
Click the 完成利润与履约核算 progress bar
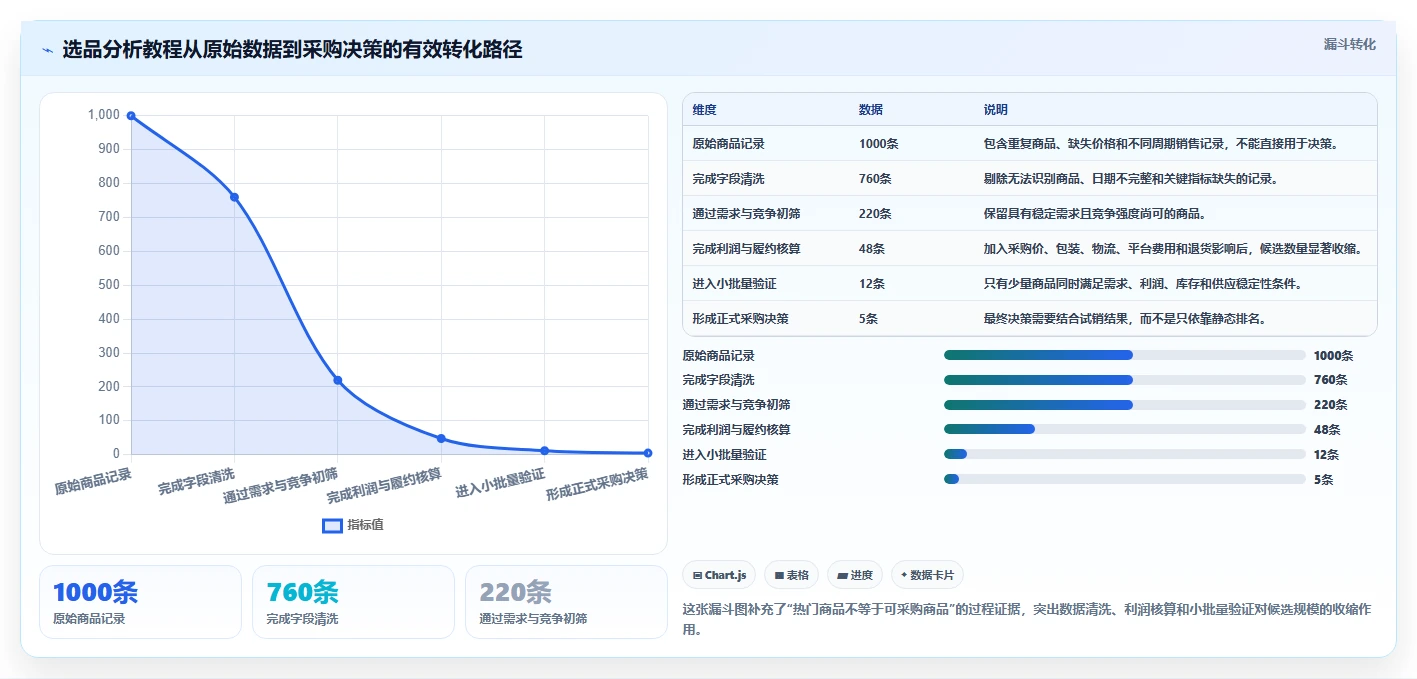tap(1125, 430)
